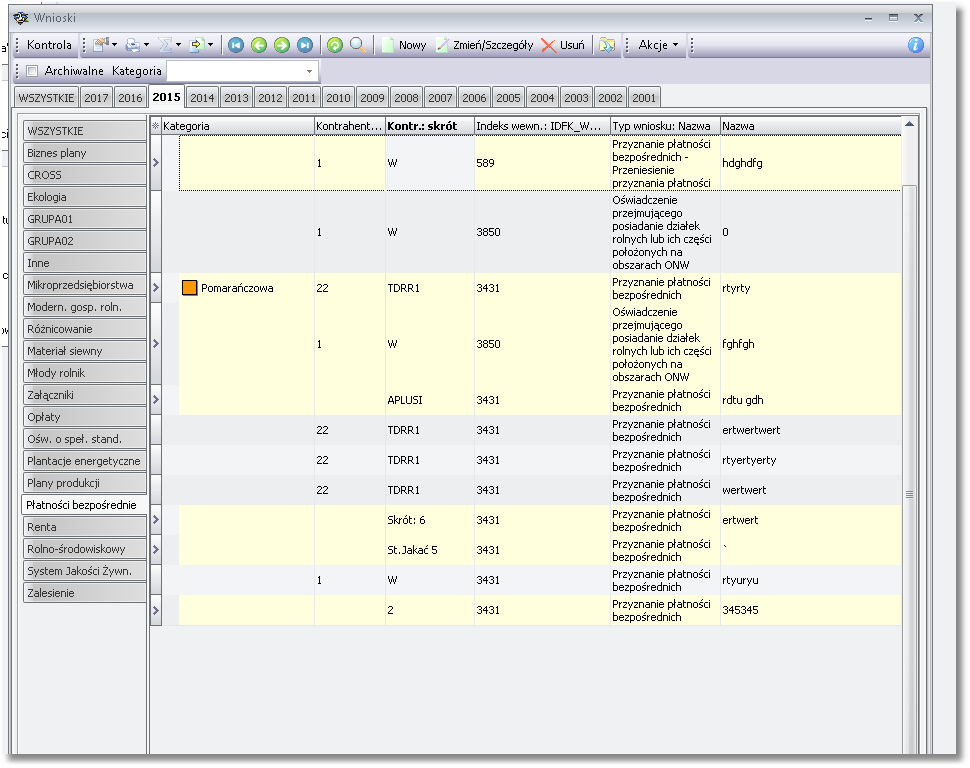Expand the row named hdghdfg
The image size is (970, 768).
[x=156, y=163]
